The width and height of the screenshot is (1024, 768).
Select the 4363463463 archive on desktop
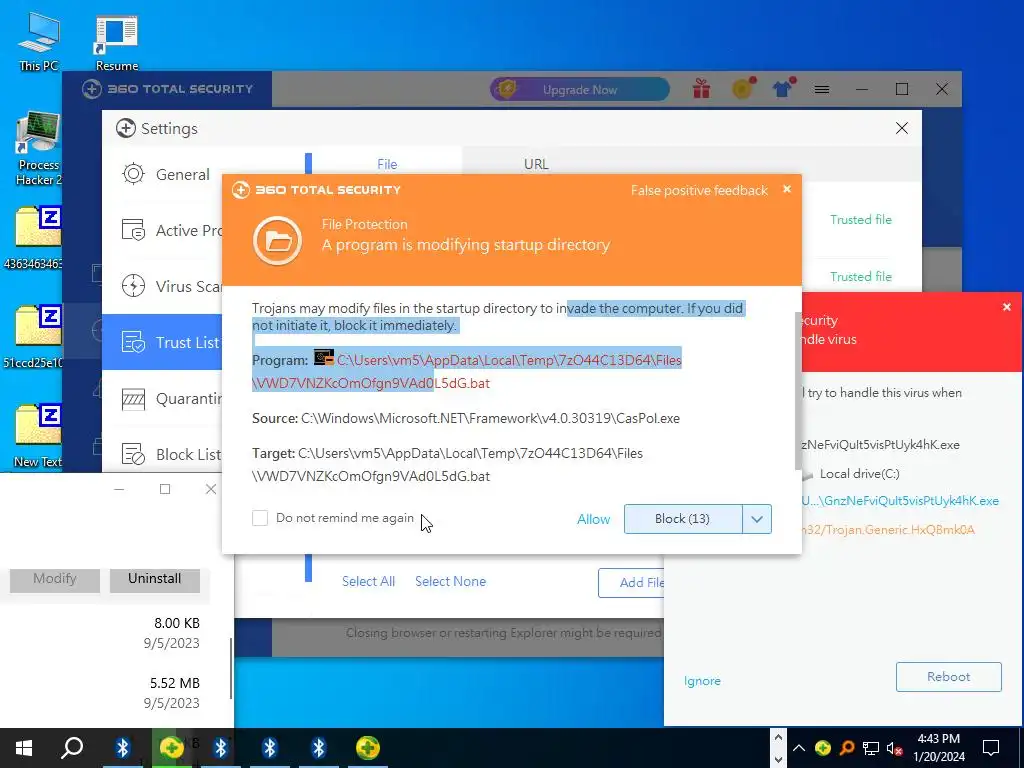point(34,238)
